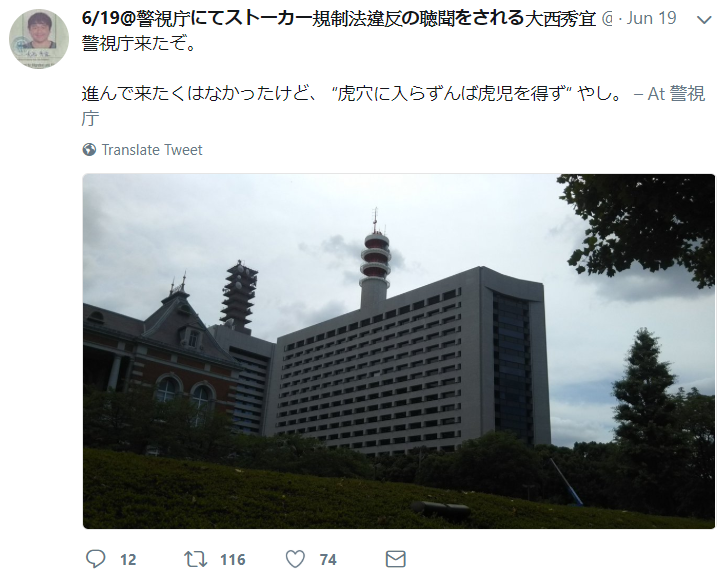Expand the tweet options chevron
Viewport: 723px width, 584px height.
(x=704, y=20)
